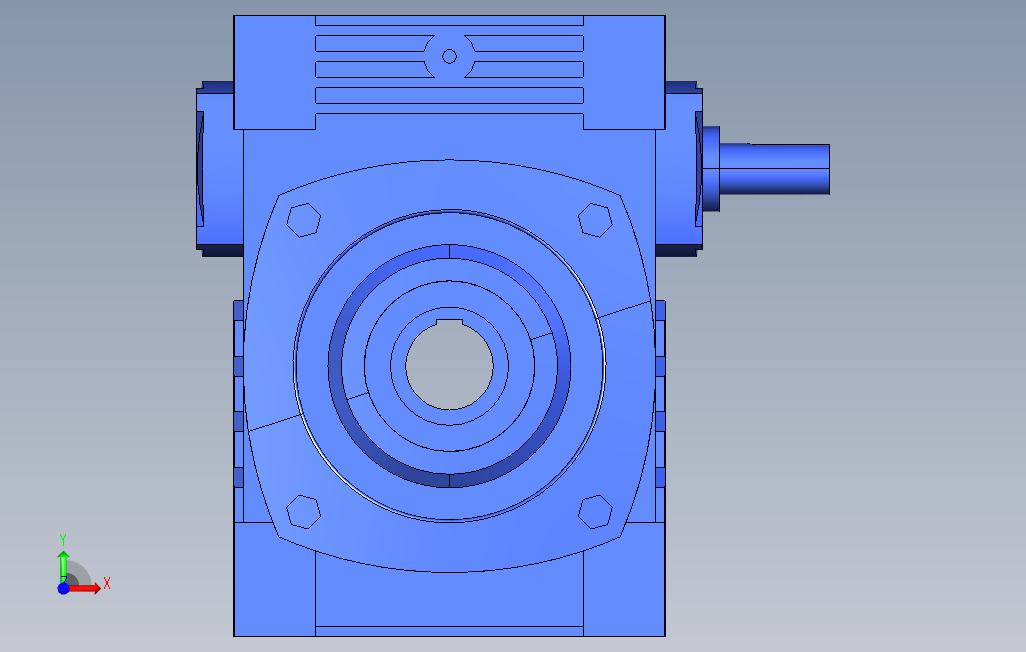Click the red "X" axis label
1026x652 pixels.
tap(107, 583)
